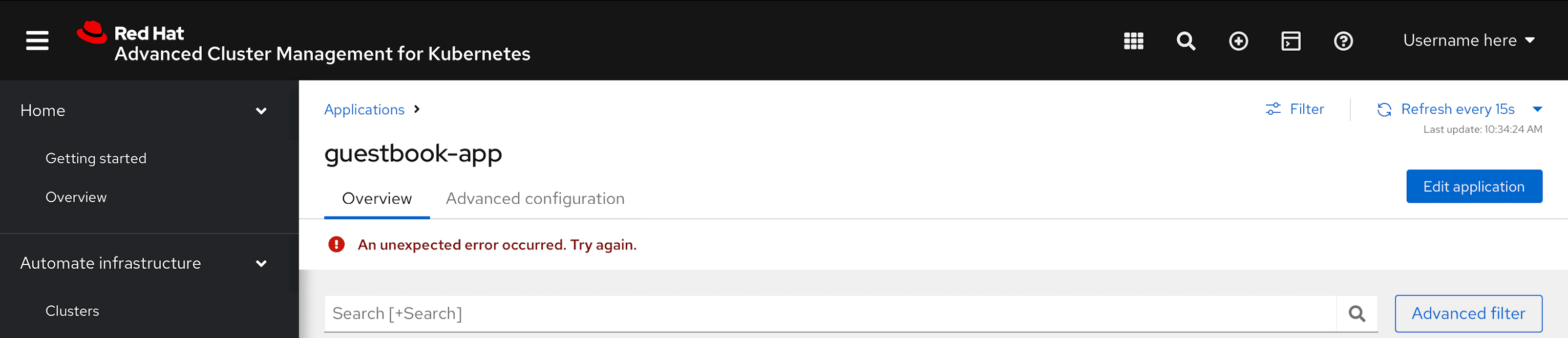The image size is (1568, 338).
Task: Open the hamburger navigation menu
Action: click(37, 41)
